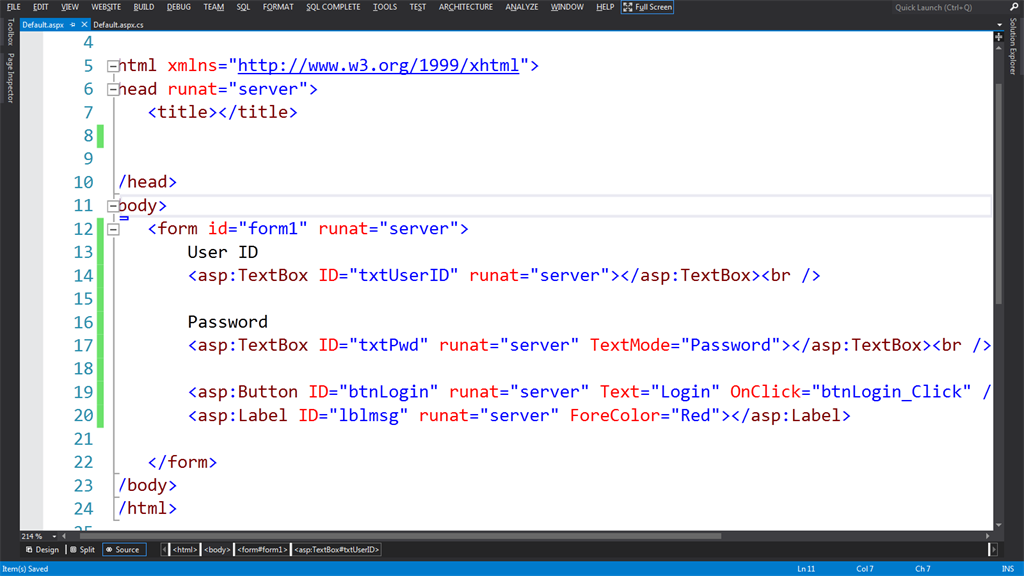The image size is (1024, 576).
Task: Open the active documents dropdown arrow
Action: [999, 25]
